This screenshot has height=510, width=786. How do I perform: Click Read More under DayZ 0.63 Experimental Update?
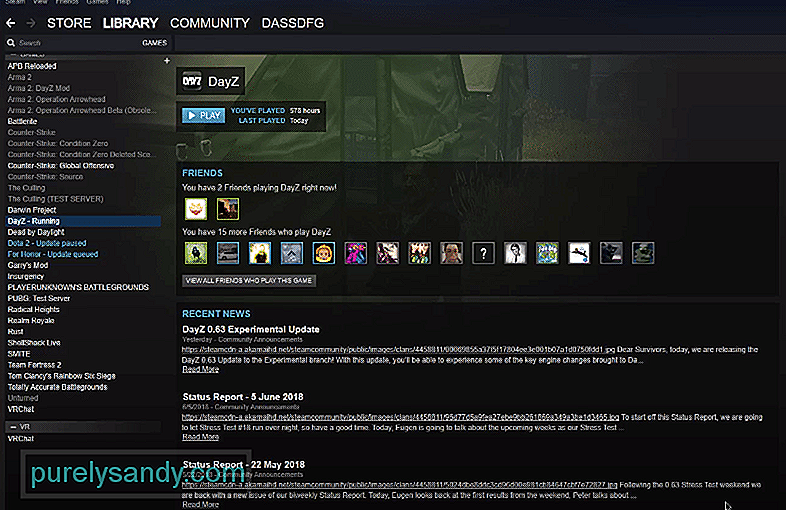201,370
